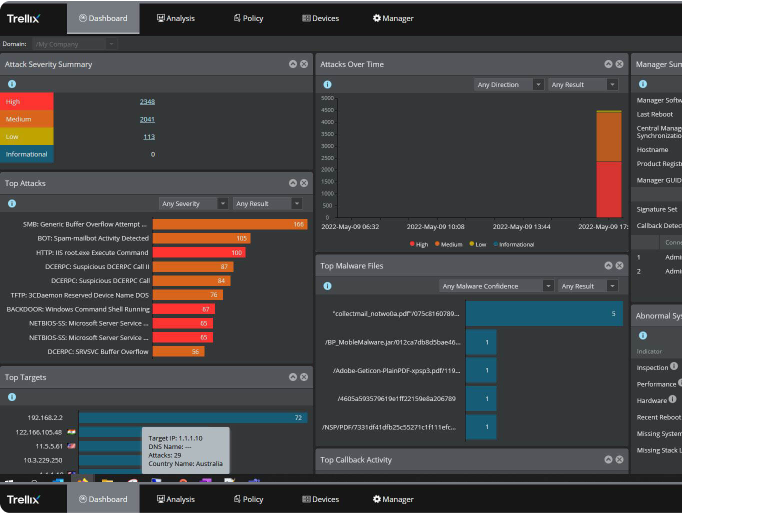Click the blue Informational severity label
The image size is (768, 513).
(26, 154)
